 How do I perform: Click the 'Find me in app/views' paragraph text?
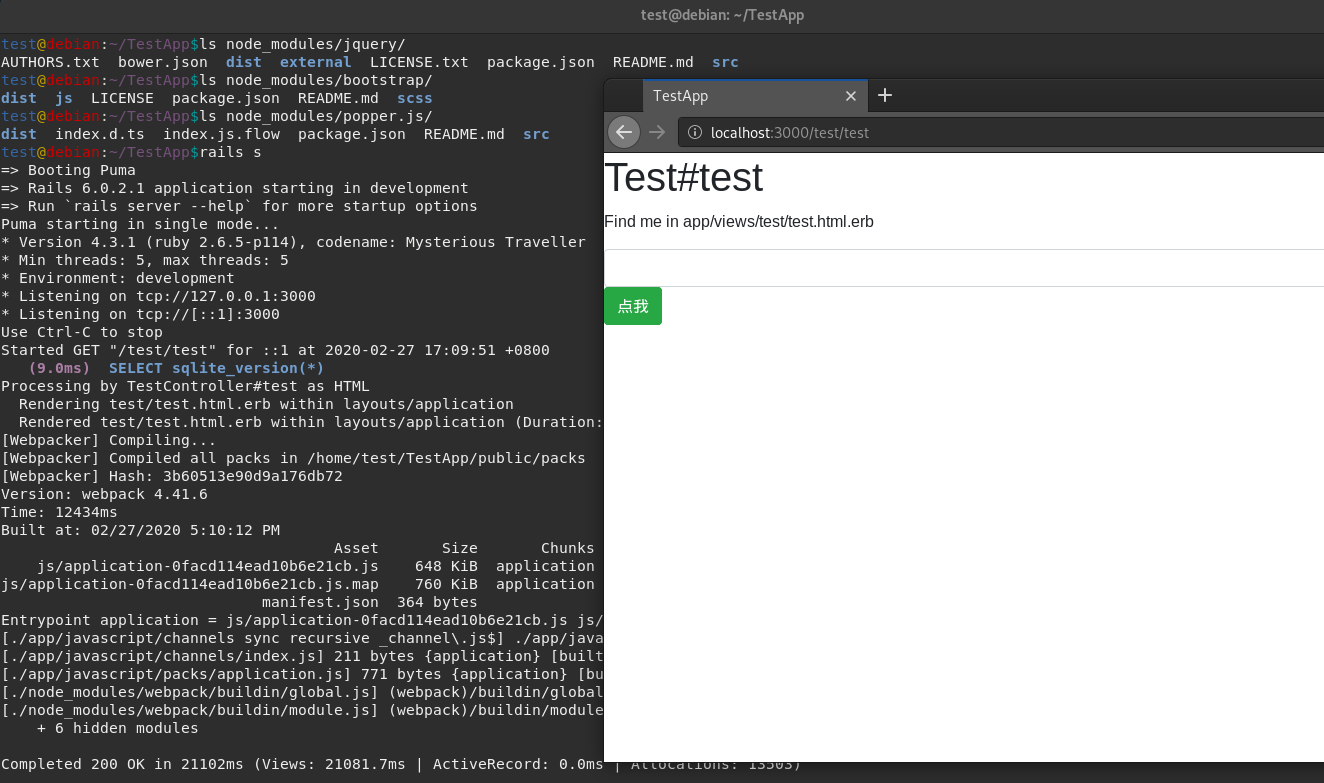point(738,222)
